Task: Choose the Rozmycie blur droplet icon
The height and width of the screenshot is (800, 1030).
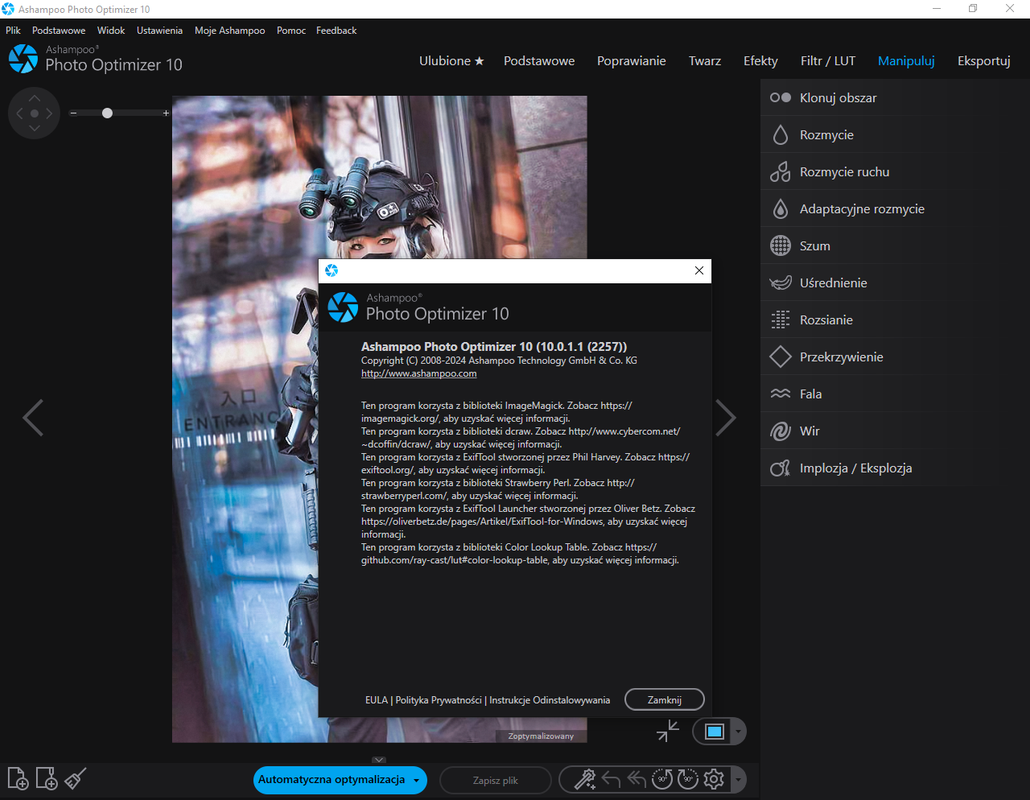Action: [x=780, y=135]
